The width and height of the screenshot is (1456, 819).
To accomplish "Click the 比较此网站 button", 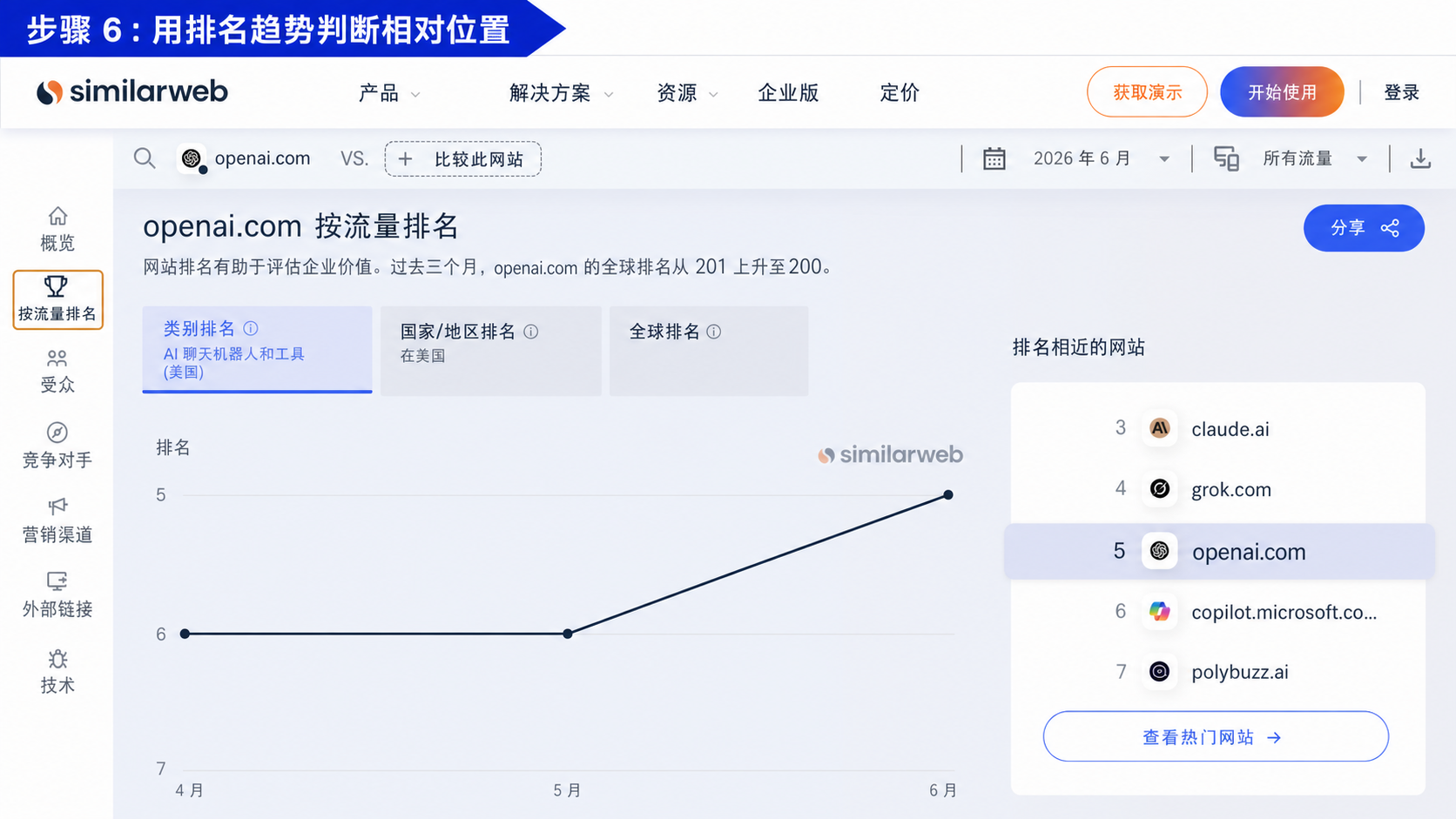I will pos(462,158).
